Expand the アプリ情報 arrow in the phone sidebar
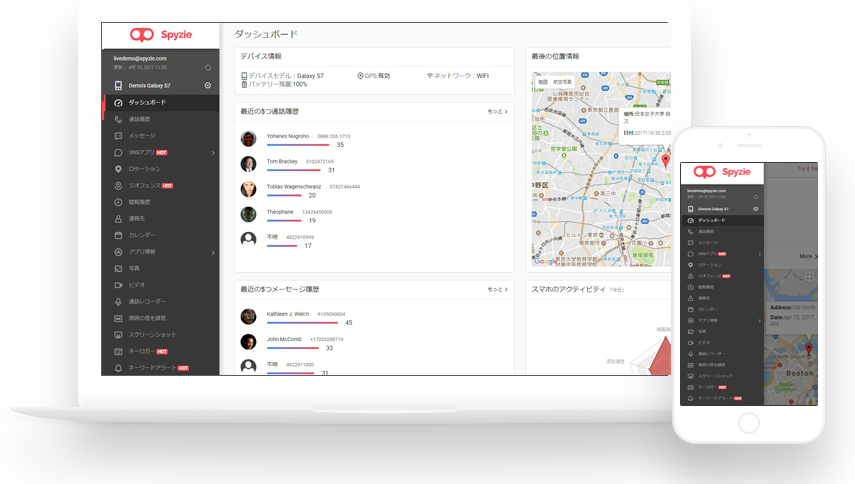The height and width of the screenshot is (484, 855). click(x=759, y=321)
